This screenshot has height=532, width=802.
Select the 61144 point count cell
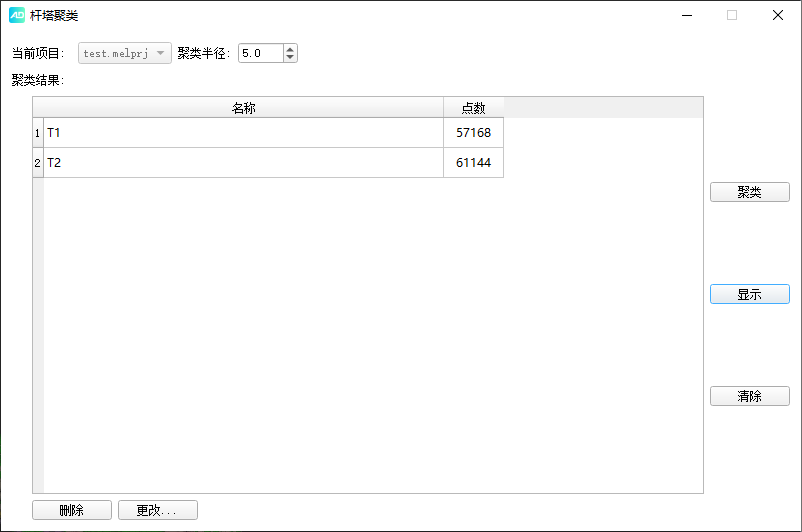tap(474, 163)
